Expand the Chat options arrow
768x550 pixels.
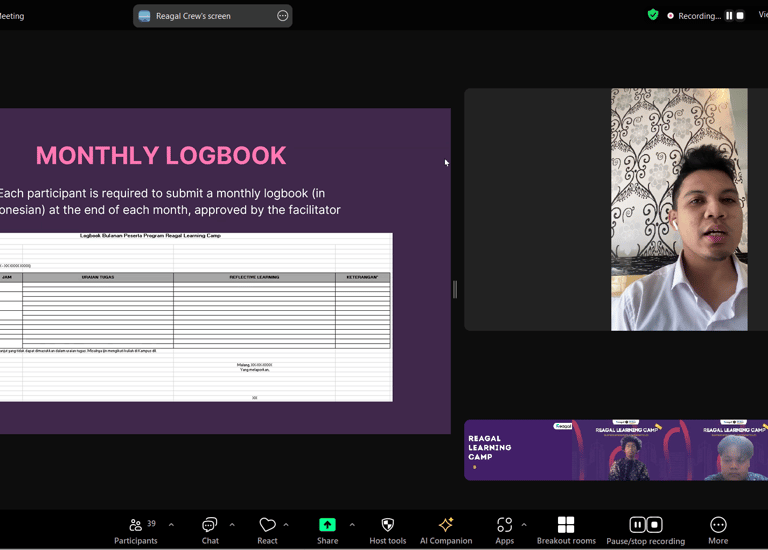(x=232, y=525)
